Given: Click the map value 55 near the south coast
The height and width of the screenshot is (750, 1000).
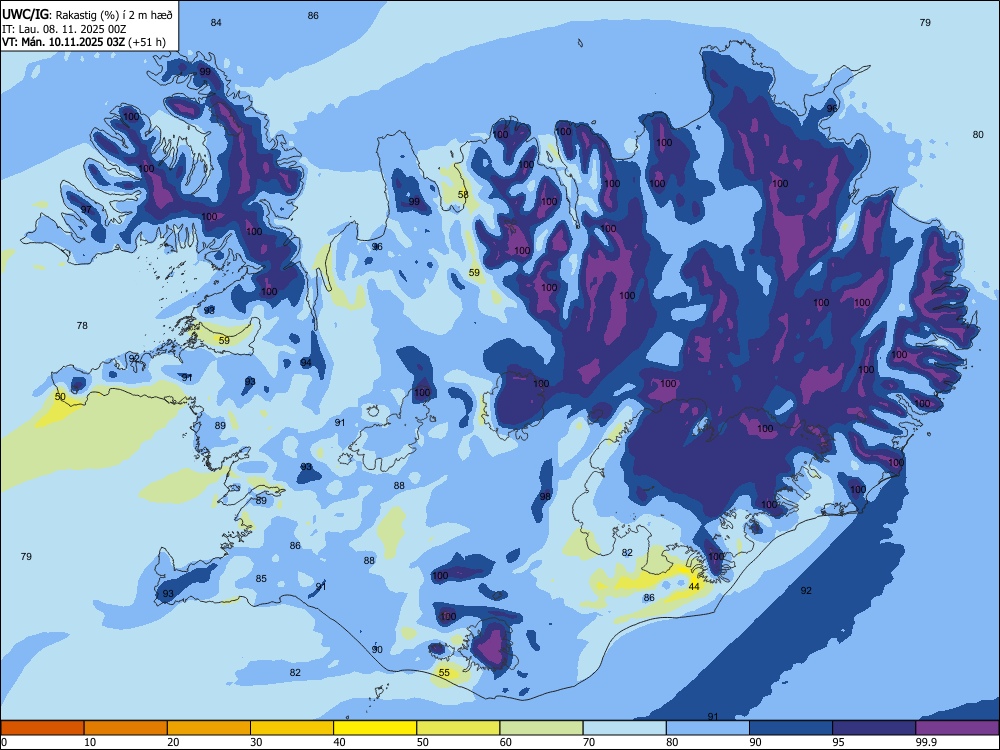Looking at the screenshot, I should [x=445, y=673].
